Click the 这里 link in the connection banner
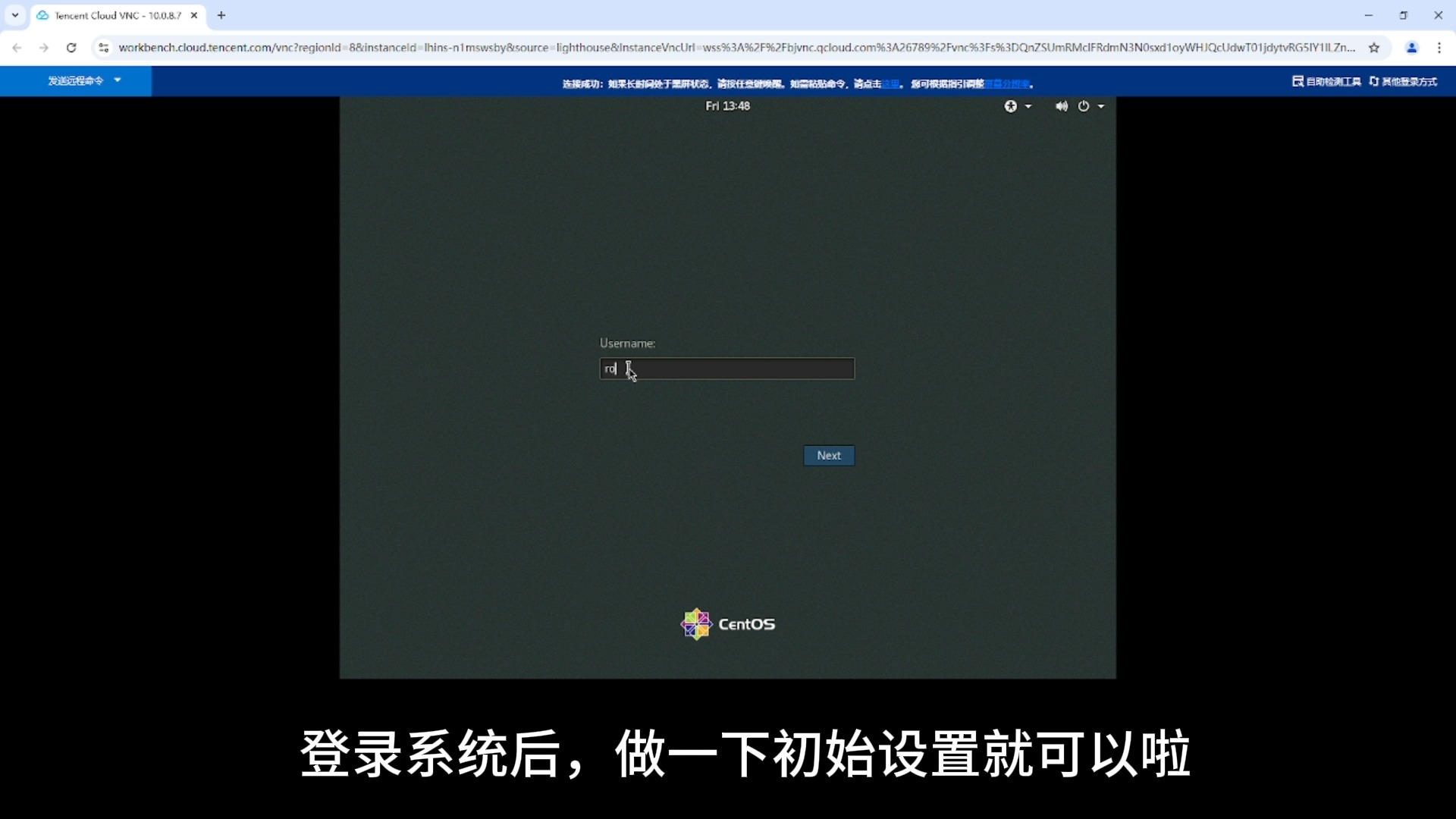Viewport: 1456px width, 819px height. (892, 83)
